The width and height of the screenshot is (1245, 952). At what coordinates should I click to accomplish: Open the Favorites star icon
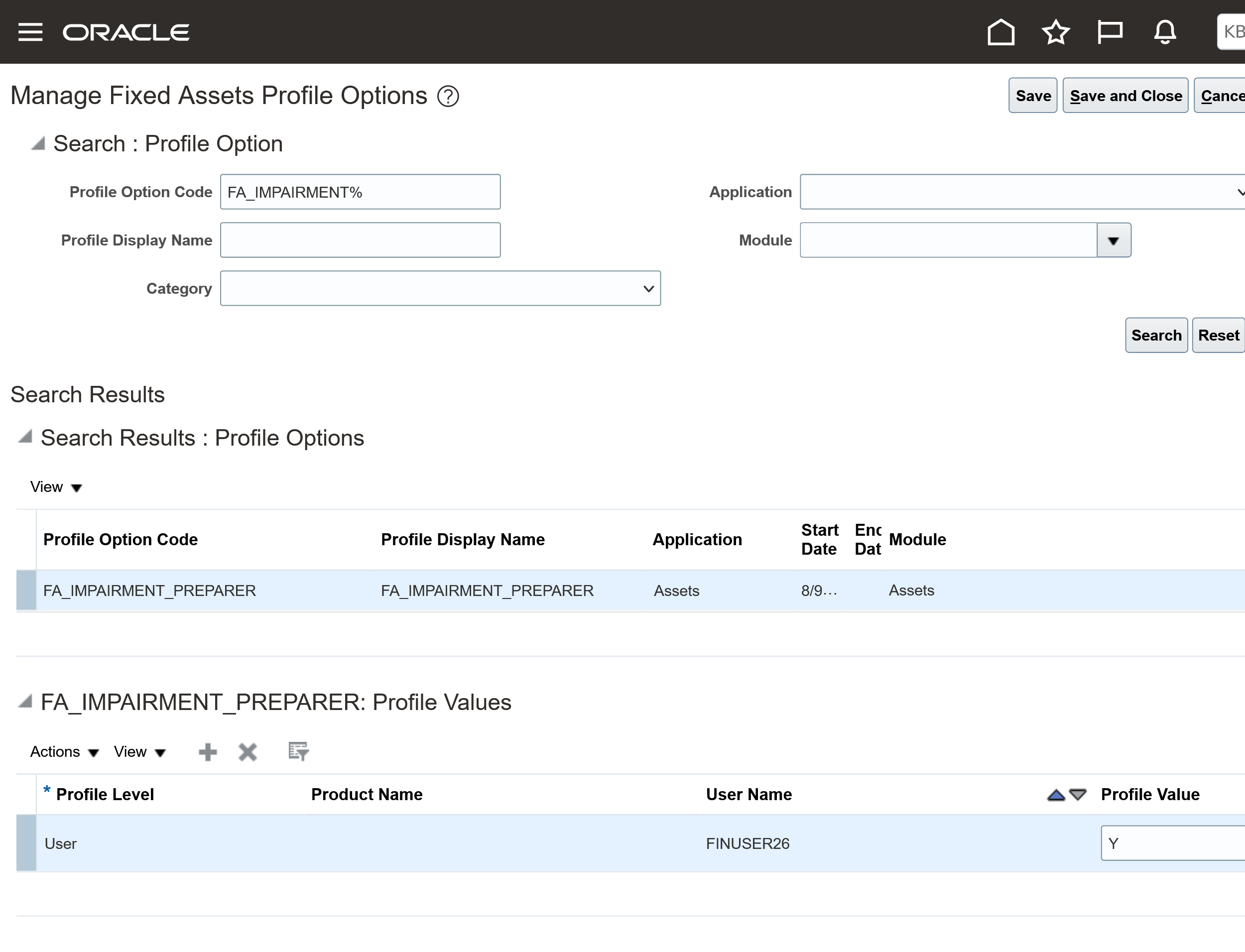coord(1056,32)
